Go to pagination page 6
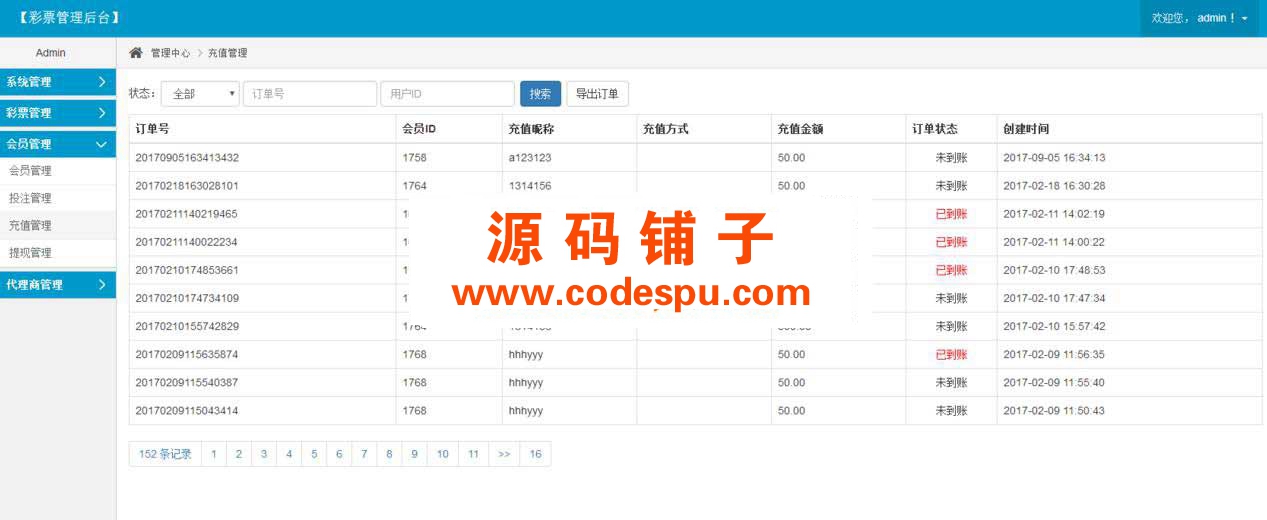The image size is (1267, 520). pyautogui.click(x=338, y=454)
